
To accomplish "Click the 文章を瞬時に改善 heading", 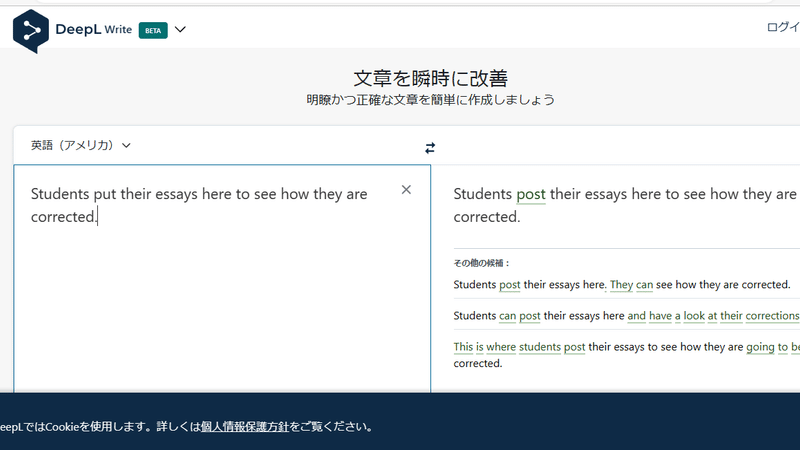I will (x=430, y=79).
